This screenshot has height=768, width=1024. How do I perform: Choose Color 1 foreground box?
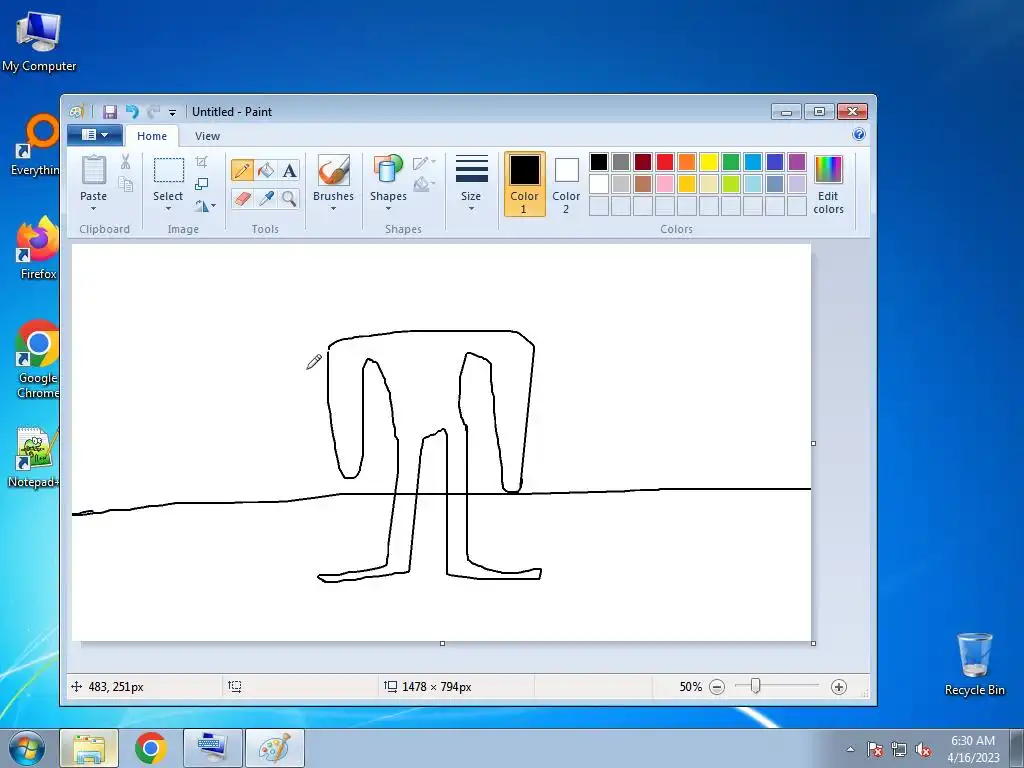(x=524, y=184)
